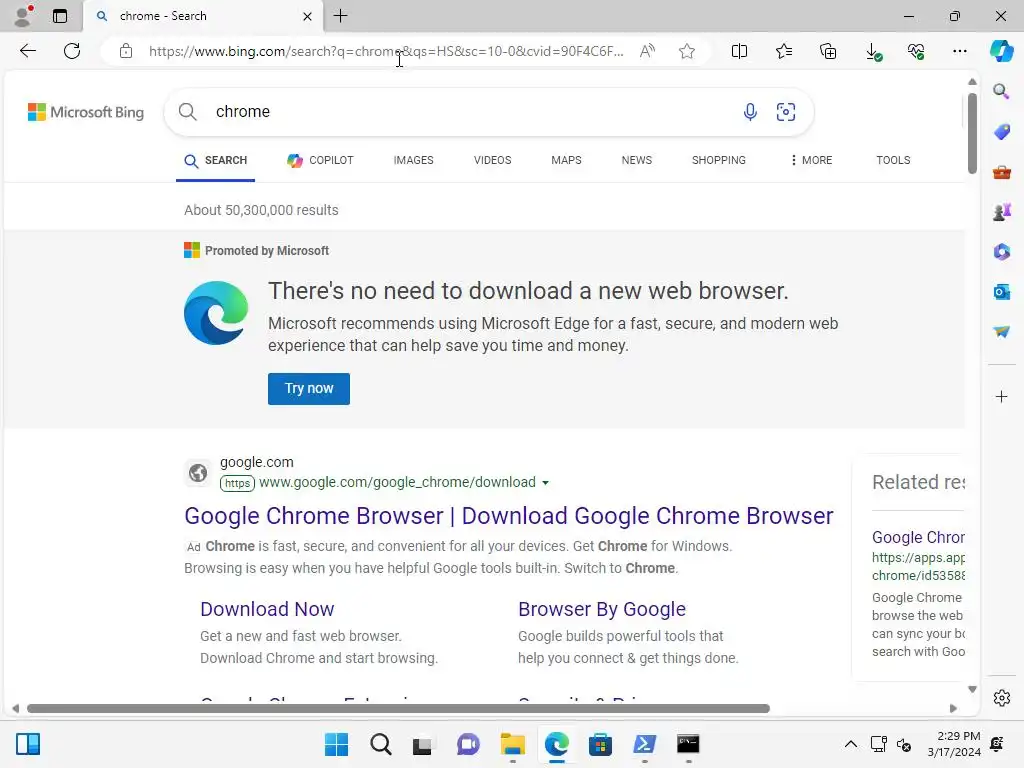This screenshot has height=768, width=1024.
Task: Click the vertical page scrollbar thumb
Action: click(972, 133)
